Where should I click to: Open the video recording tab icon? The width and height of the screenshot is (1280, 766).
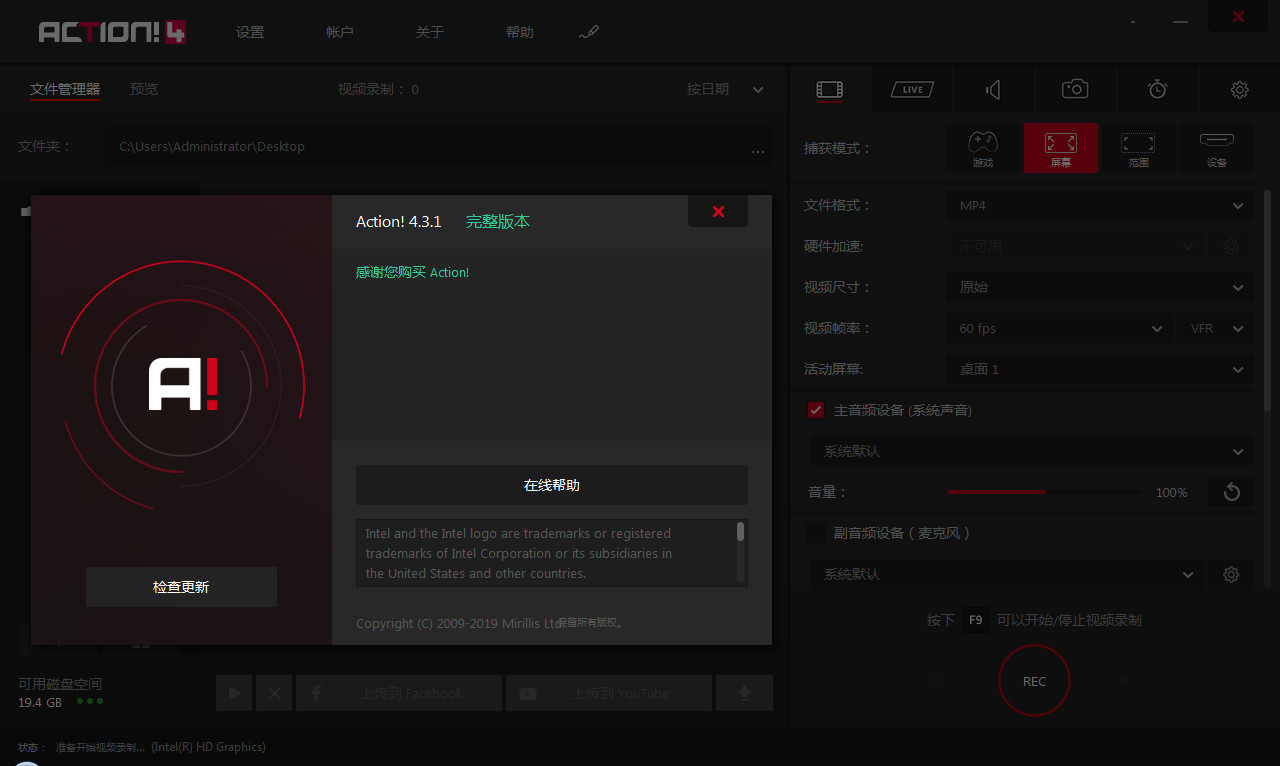coord(829,90)
